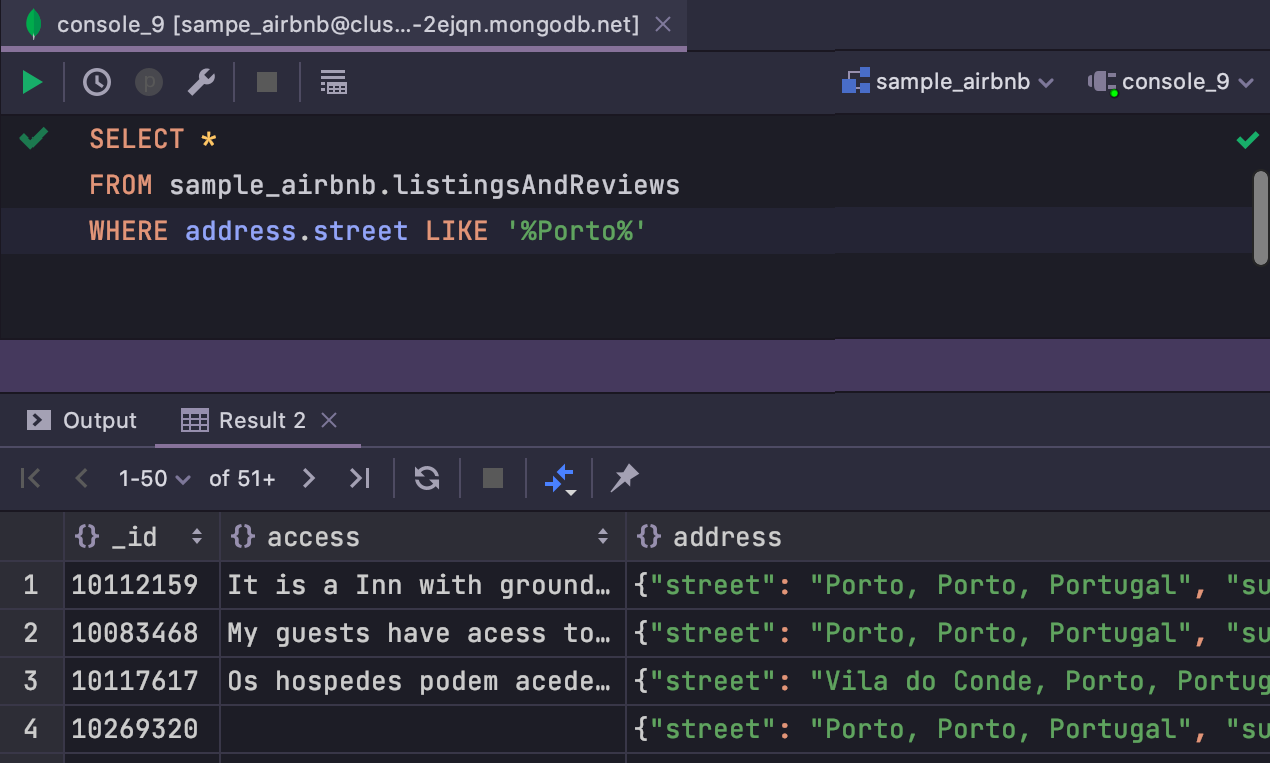Open the wrench settings icon
The width and height of the screenshot is (1270, 763).
[202, 82]
